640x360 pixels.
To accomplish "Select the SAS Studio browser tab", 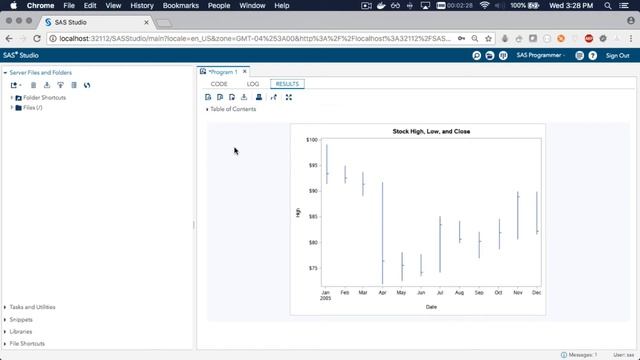I will pos(97,22).
